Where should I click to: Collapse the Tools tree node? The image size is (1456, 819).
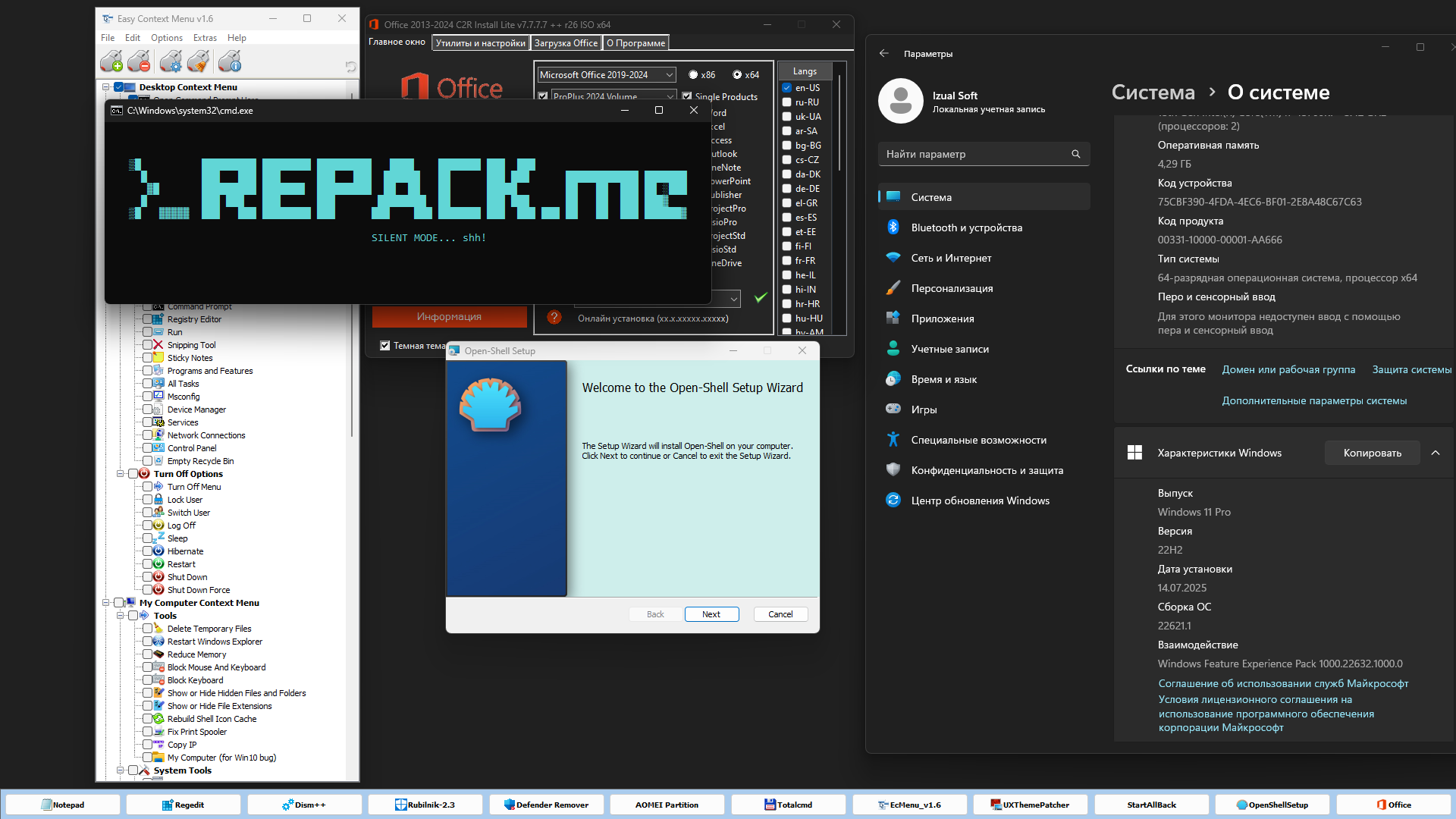click(x=120, y=616)
